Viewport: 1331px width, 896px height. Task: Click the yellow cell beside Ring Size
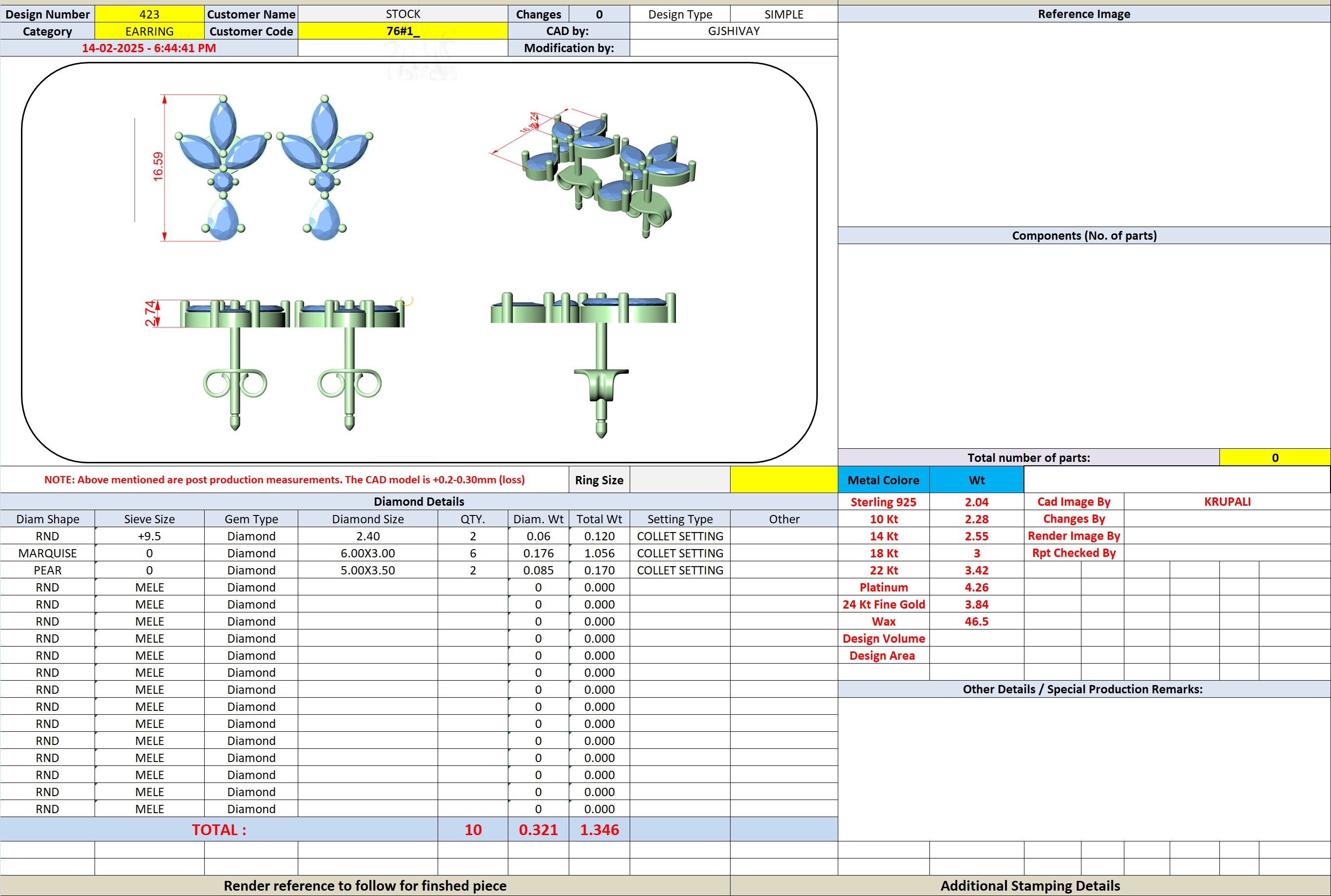point(784,479)
